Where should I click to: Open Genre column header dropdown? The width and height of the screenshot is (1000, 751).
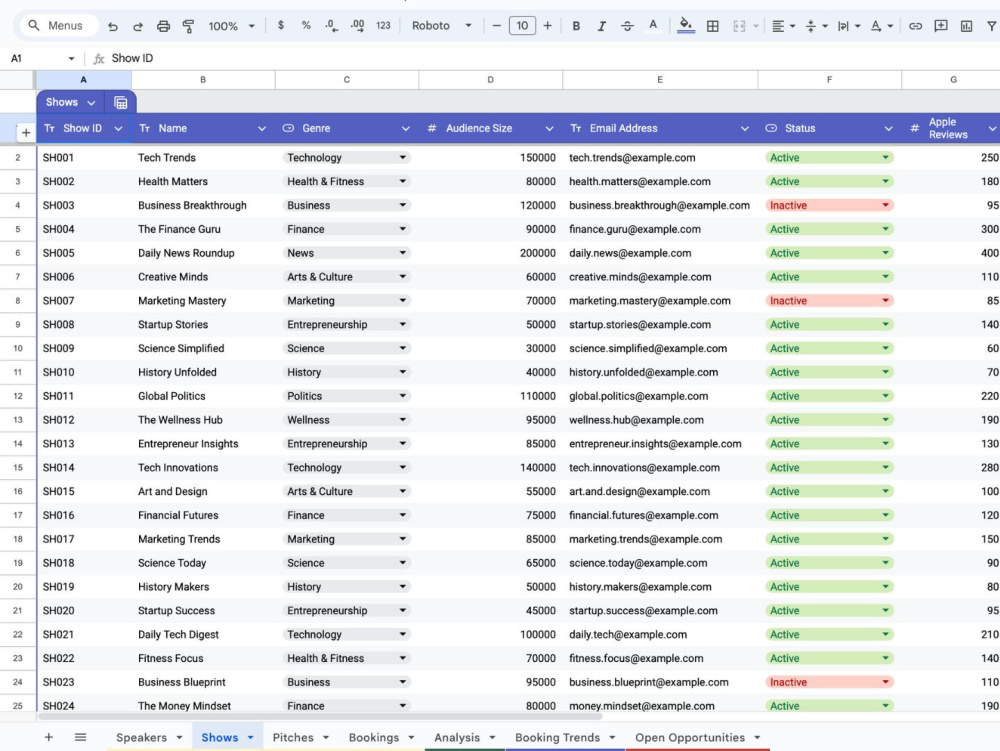[406, 128]
